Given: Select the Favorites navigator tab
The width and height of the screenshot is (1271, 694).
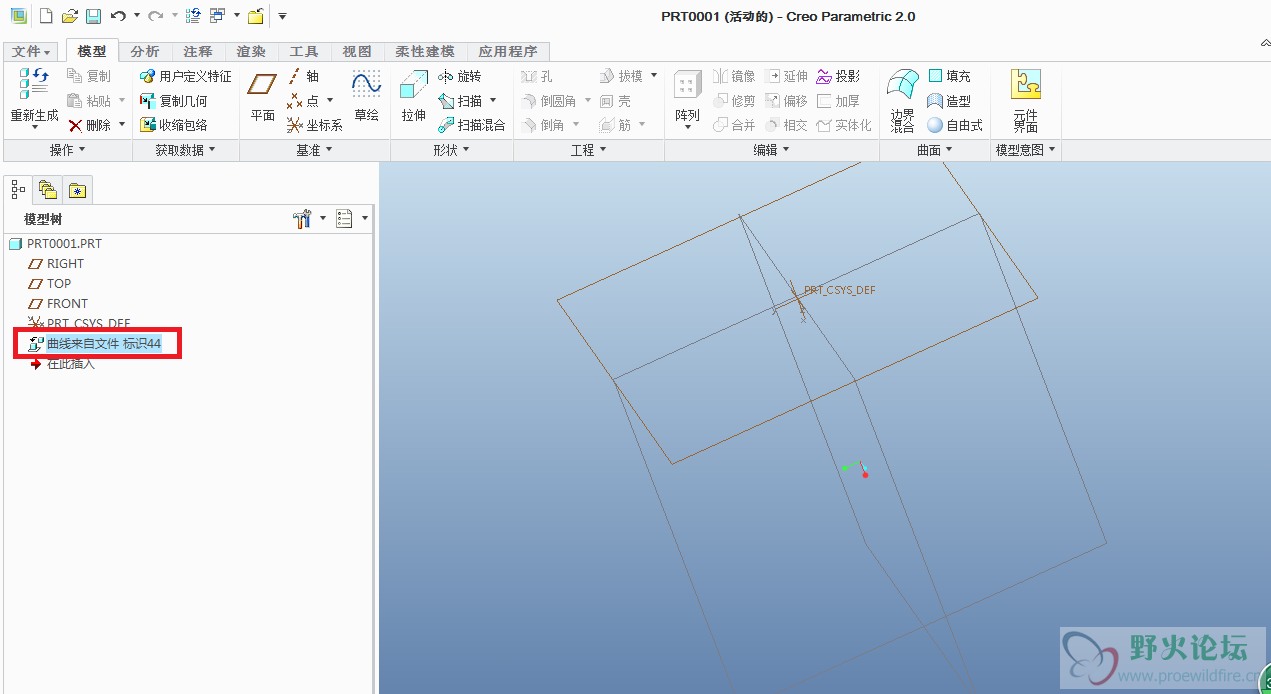Looking at the screenshot, I should (78, 189).
